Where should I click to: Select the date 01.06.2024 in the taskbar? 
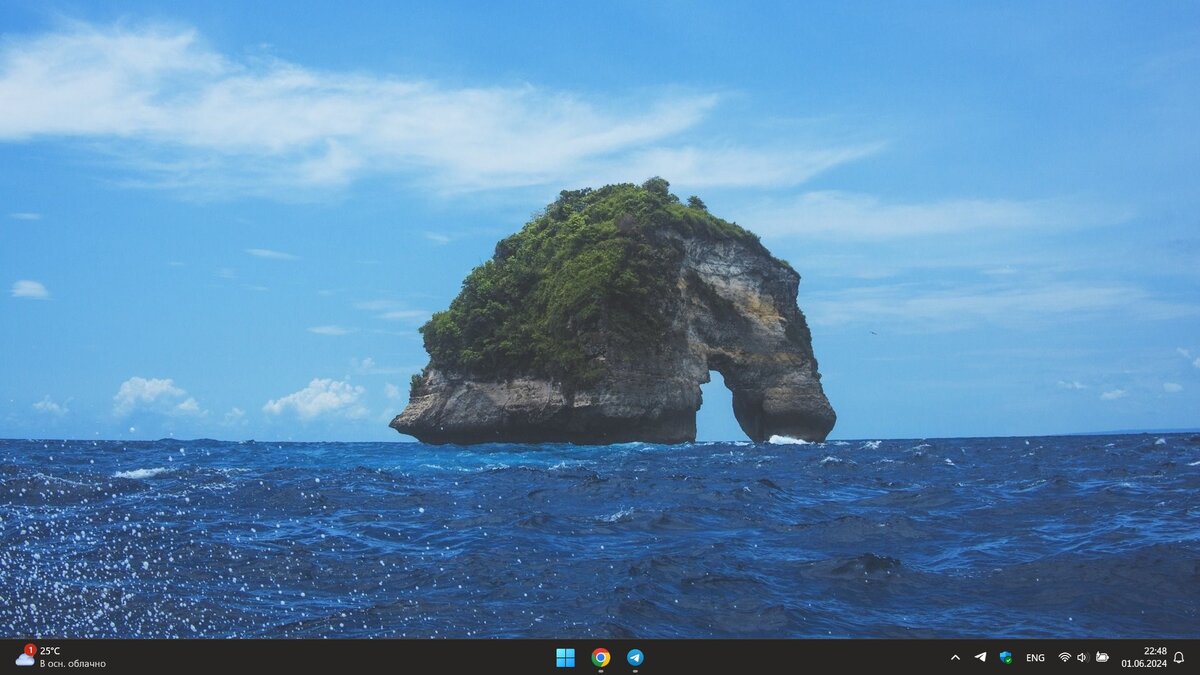(x=1143, y=664)
